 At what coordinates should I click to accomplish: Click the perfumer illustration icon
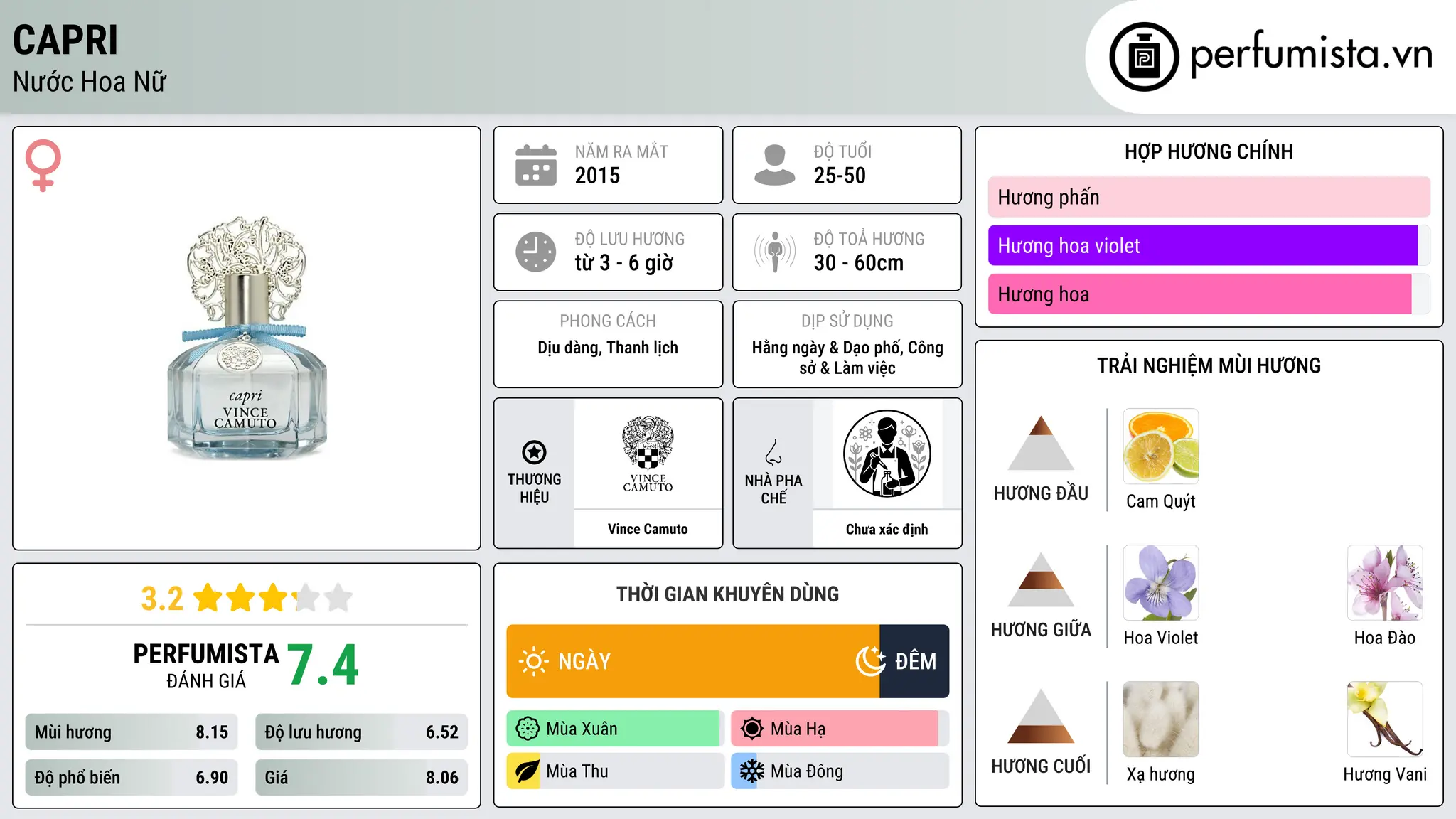[x=887, y=454]
